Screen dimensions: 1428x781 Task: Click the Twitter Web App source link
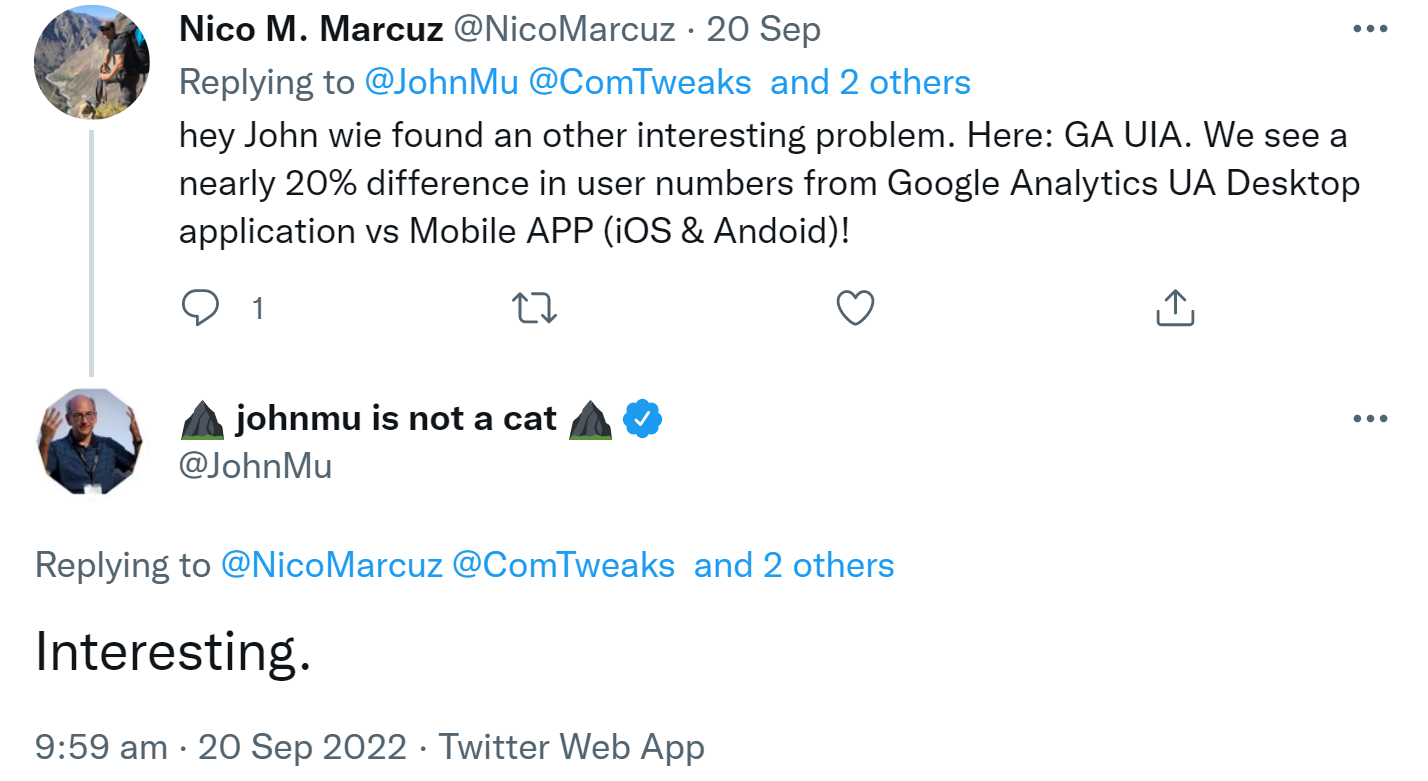(x=571, y=747)
